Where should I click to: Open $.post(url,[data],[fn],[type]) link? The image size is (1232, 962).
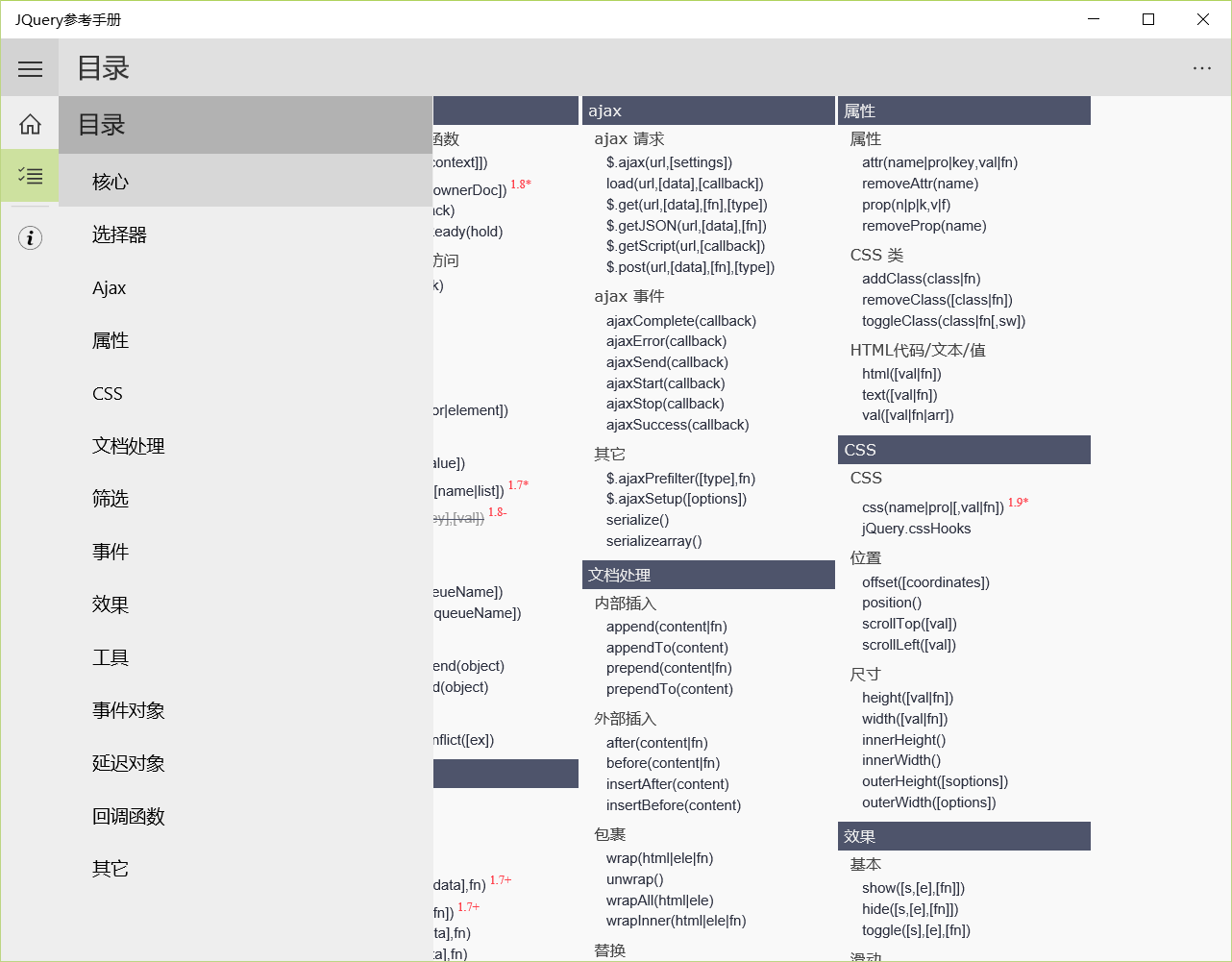(691, 267)
